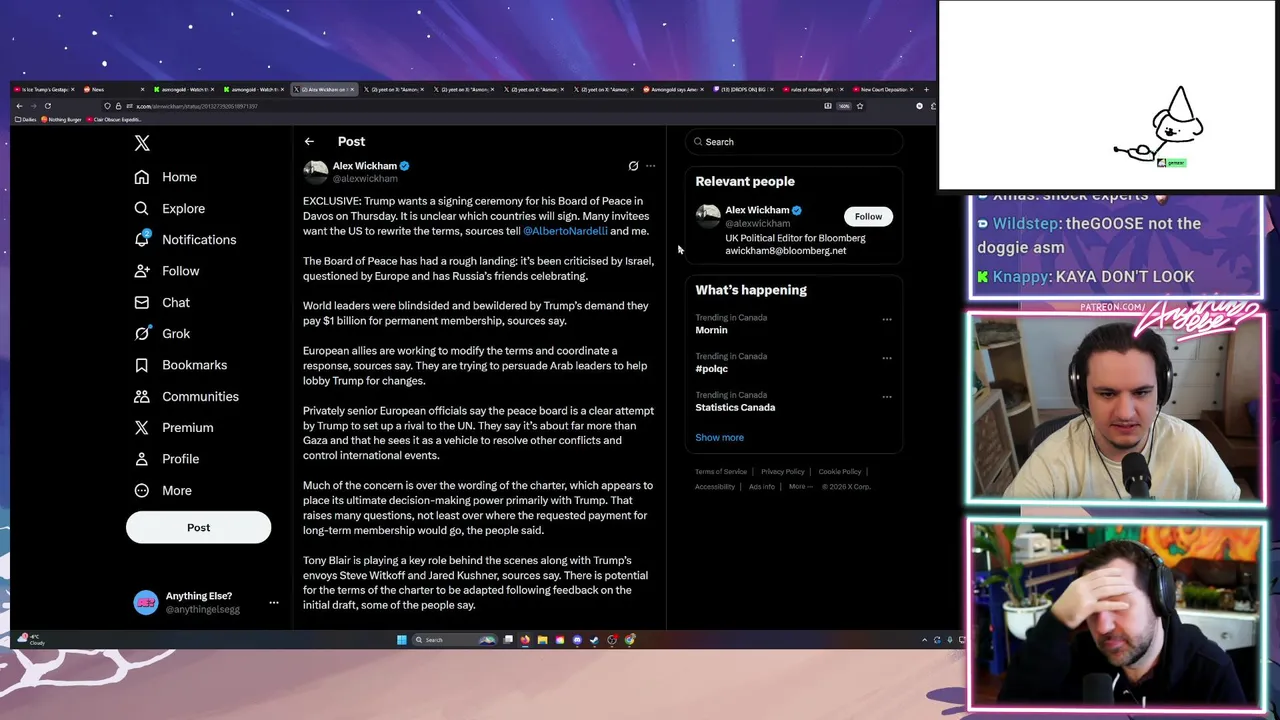
Task: Switch to the DROPS ON tab
Action: point(743,90)
